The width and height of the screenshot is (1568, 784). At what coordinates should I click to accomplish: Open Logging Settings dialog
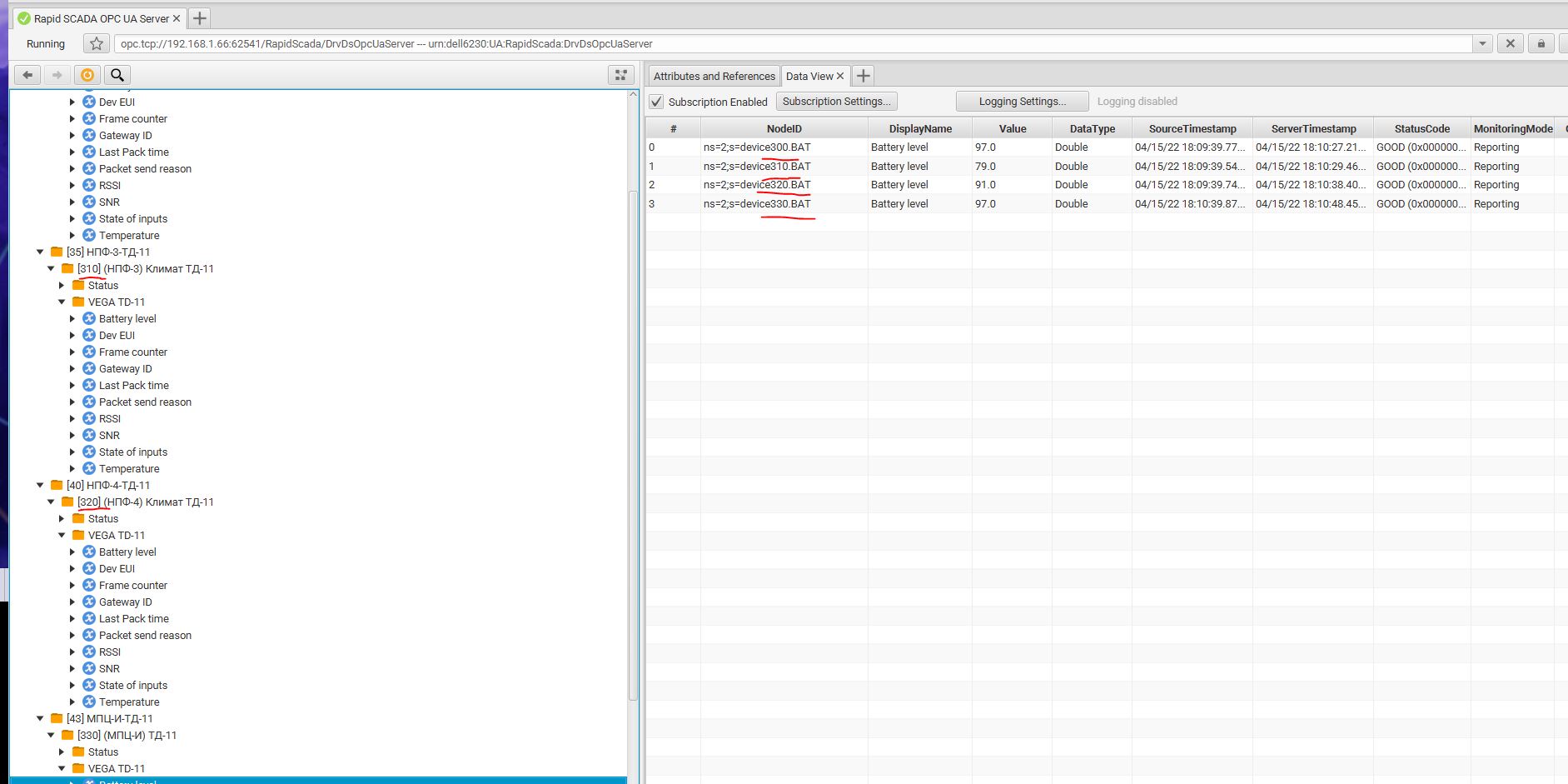point(1022,102)
